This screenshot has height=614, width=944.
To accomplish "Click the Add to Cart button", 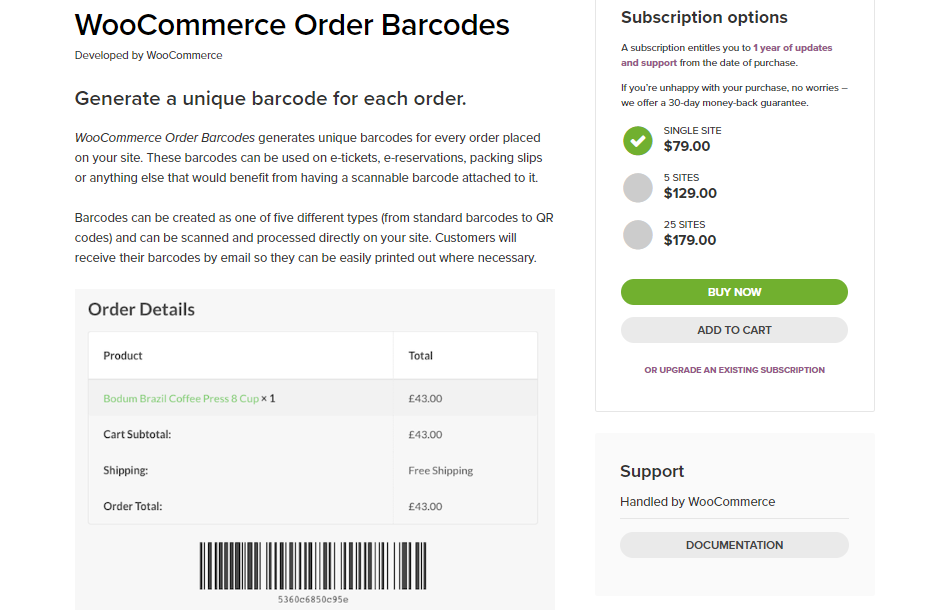I will click(734, 330).
